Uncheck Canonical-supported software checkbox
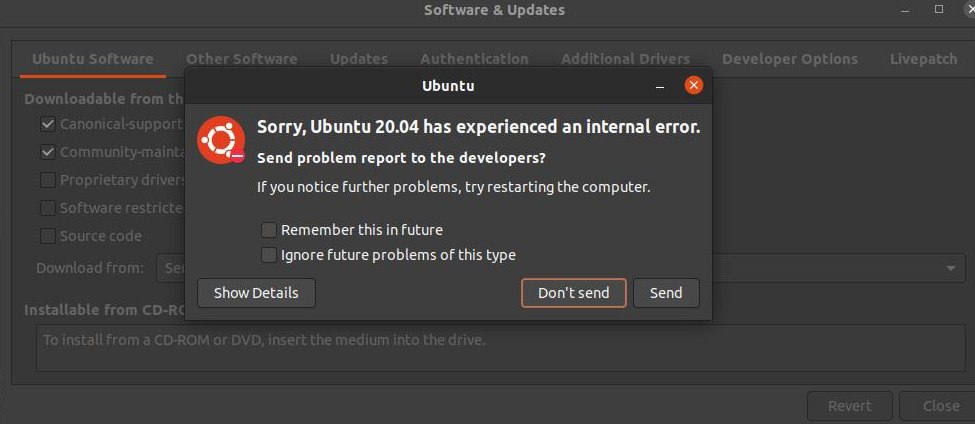 pos(47,124)
